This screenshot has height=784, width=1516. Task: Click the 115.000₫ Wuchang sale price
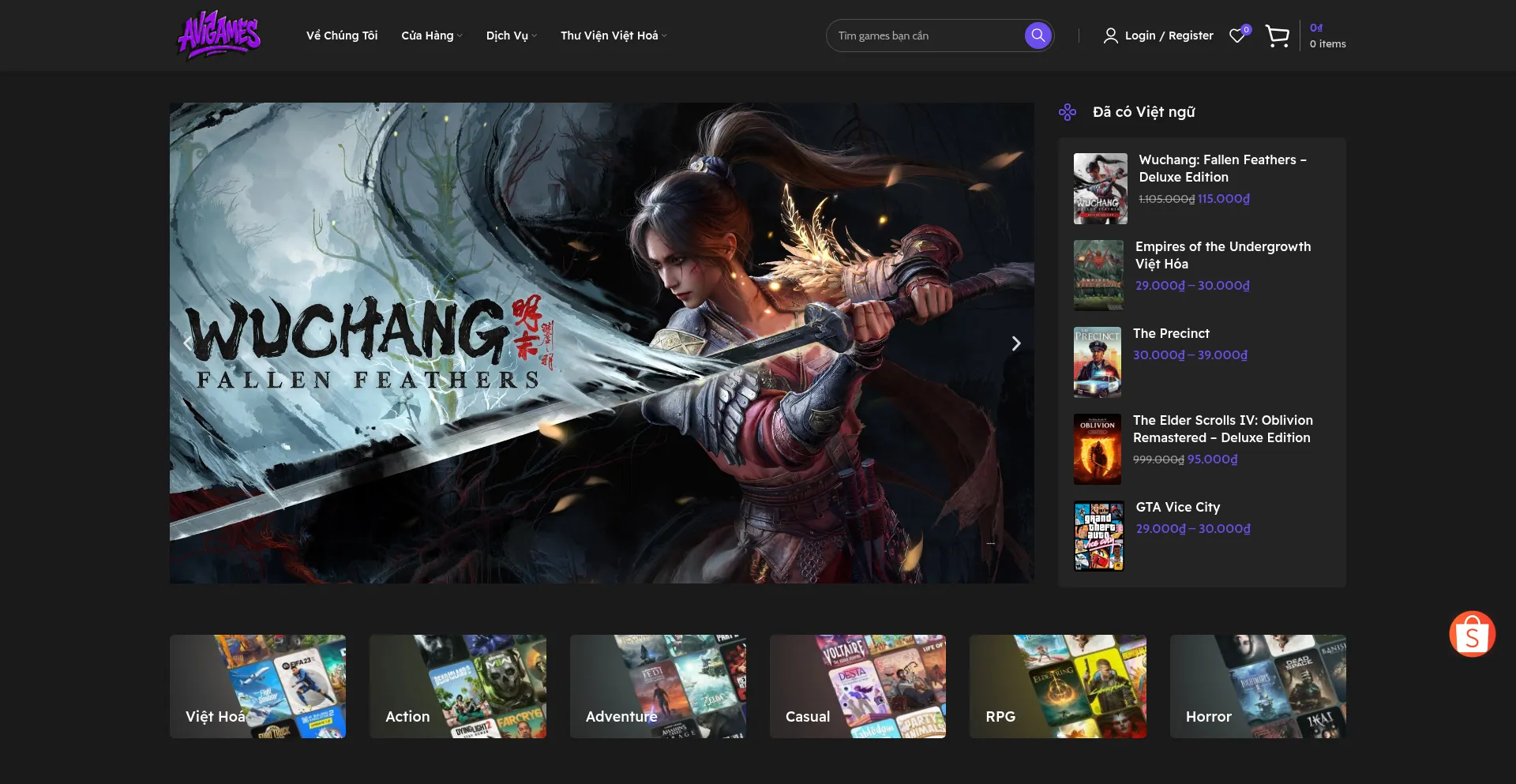(x=1224, y=199)
